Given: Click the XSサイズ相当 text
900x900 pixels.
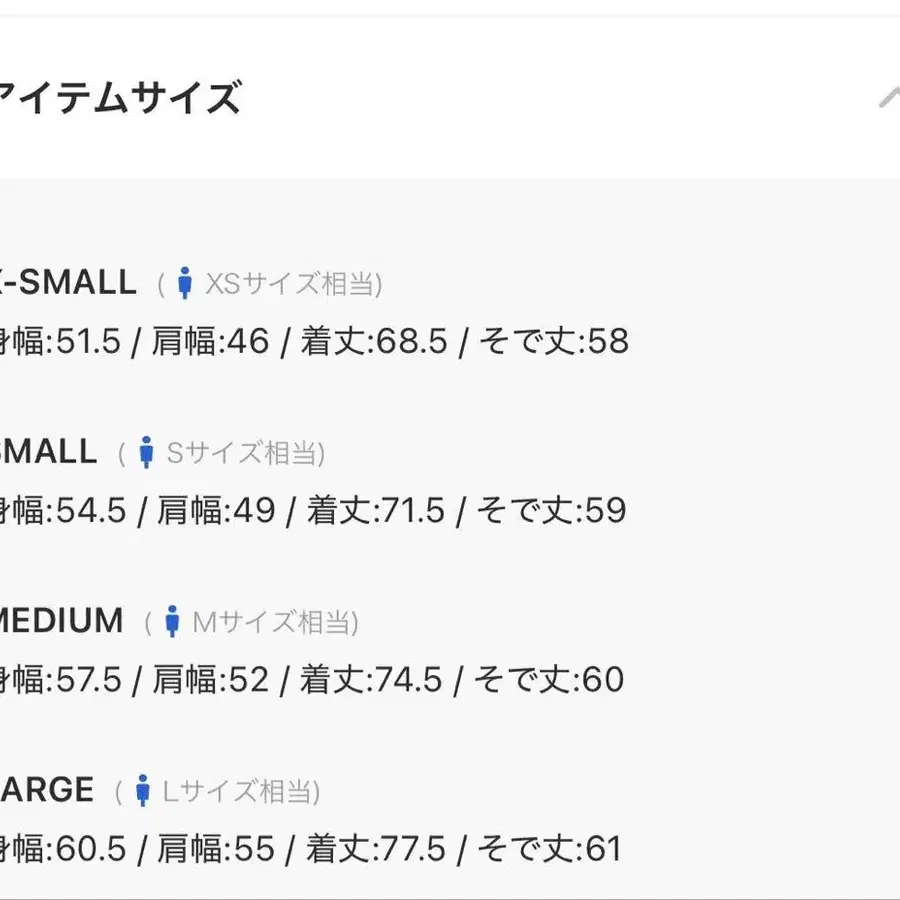Looking at the screenshot, I should tap(292, 285).
